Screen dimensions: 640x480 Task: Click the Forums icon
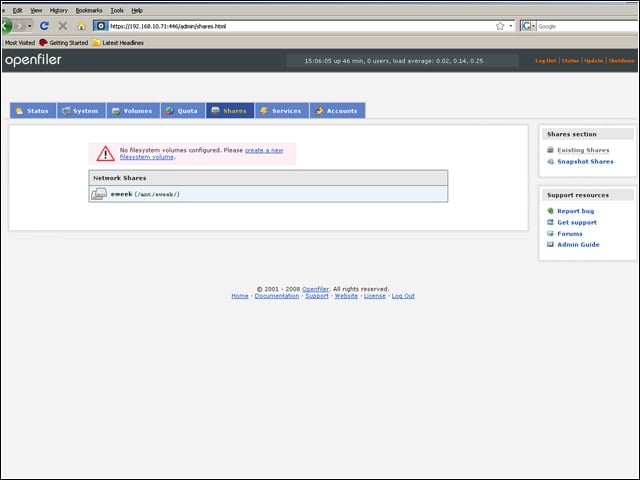(550, 233)
